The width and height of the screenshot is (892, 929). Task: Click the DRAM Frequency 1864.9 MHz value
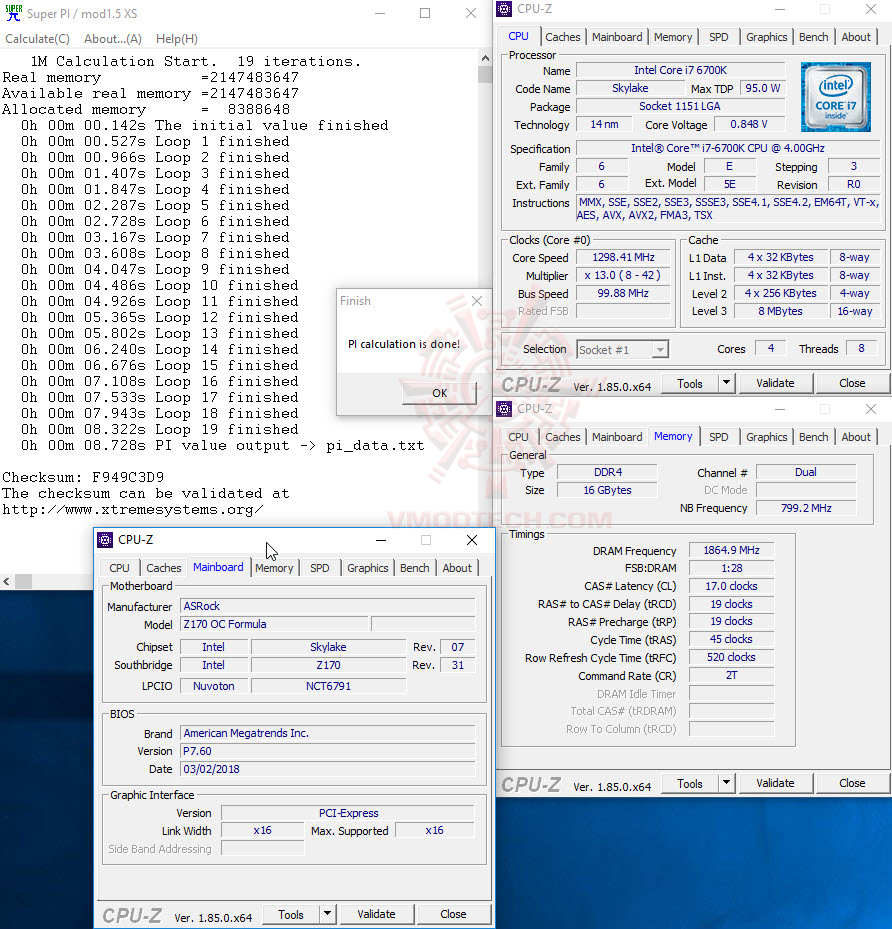[731, 550]
